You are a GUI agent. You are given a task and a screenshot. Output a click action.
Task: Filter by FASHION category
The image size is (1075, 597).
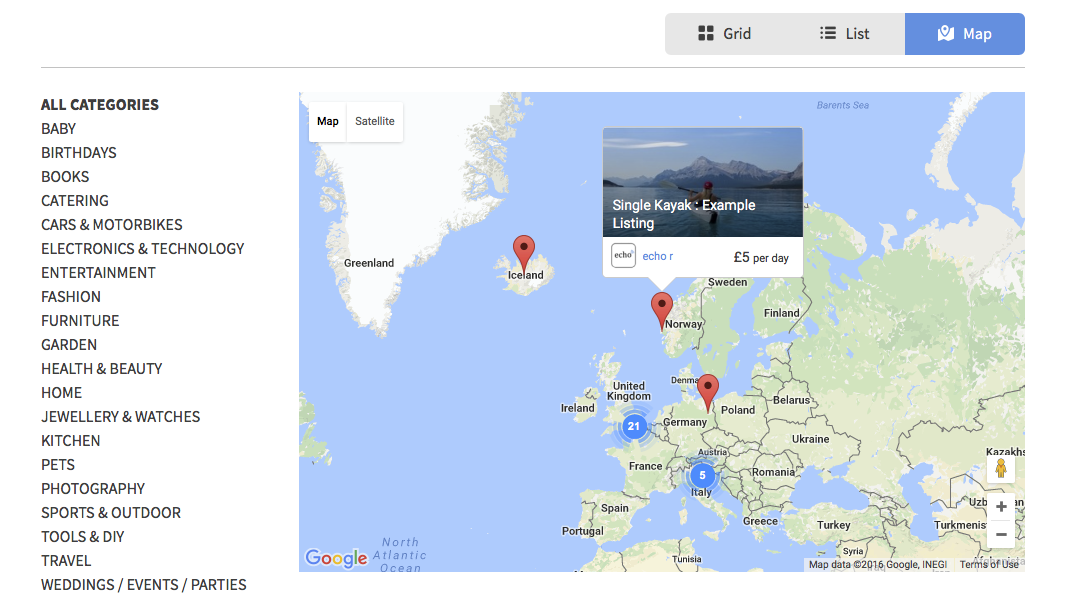(x=71, y=297)
